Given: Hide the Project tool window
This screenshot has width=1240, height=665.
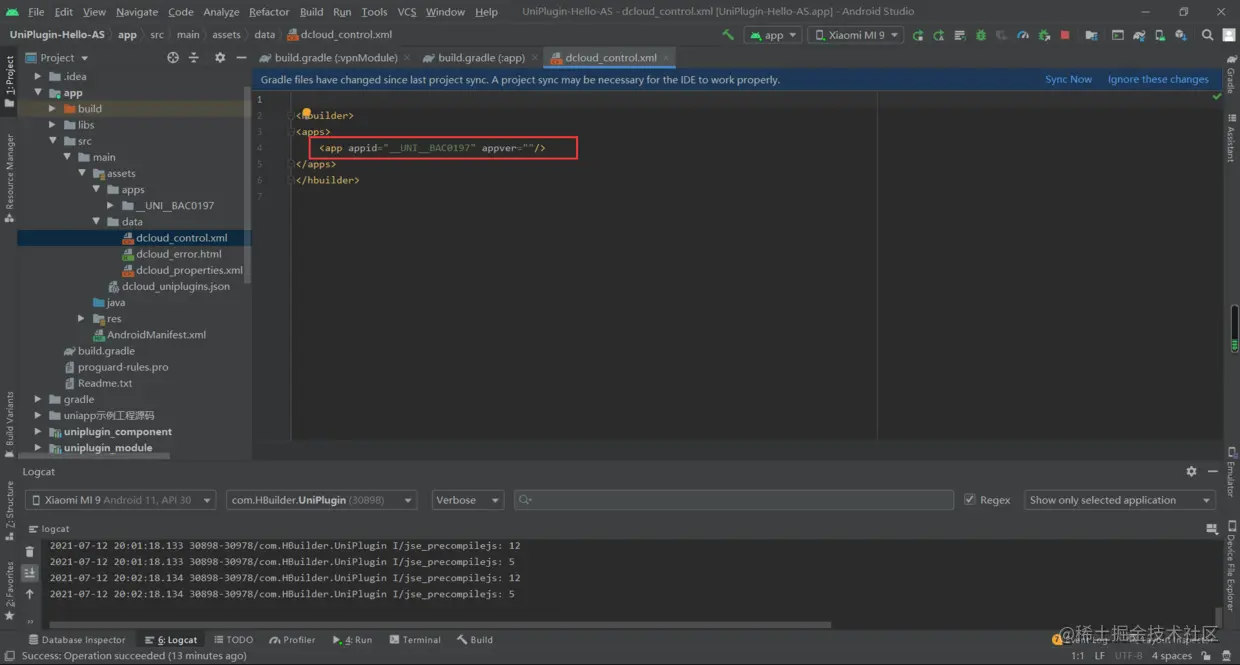Looking at the screenshot, I should (x=241, y=58).
